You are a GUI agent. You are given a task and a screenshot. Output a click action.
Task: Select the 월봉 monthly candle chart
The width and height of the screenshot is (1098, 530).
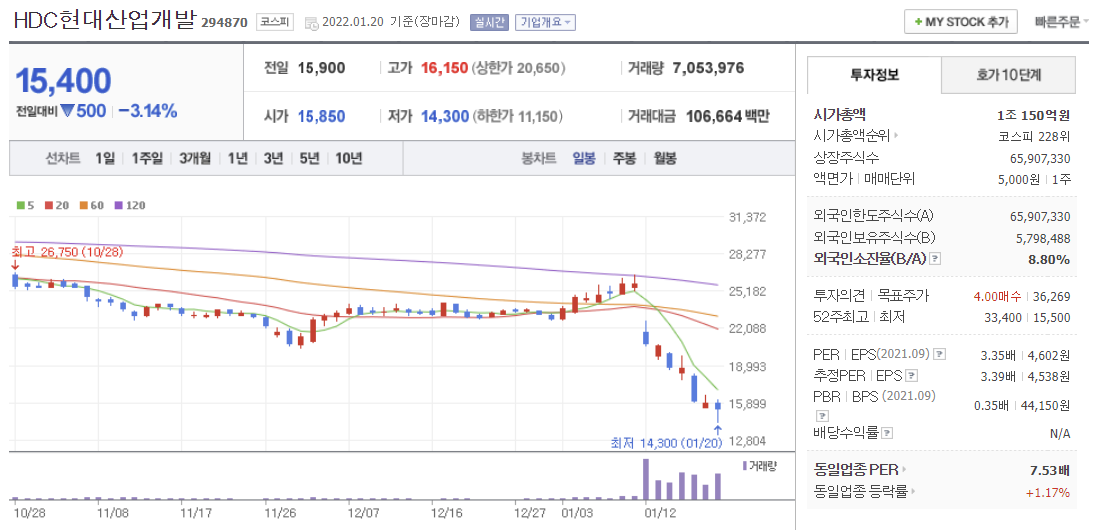coord(665,159)
